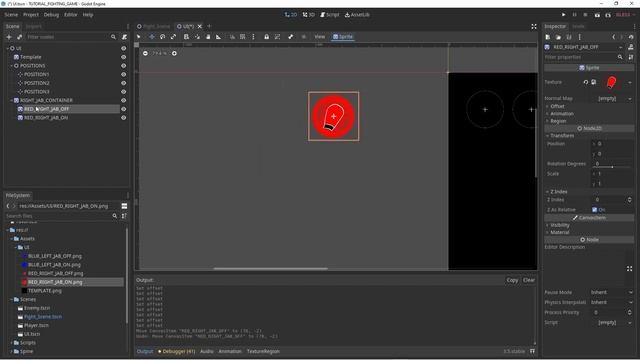640x360 pixels.
Task: Open the skeleton bone options icon
Action: (290, 37)
